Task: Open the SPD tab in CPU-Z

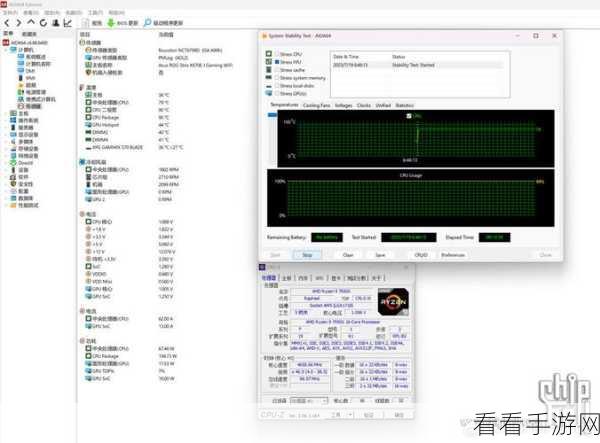Action: pyautogui.click(x=320, y=278)
